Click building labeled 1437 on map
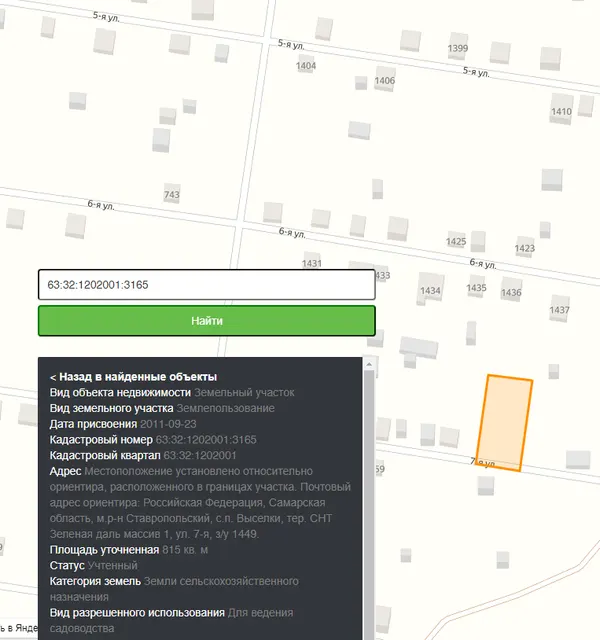The width and height of the screenshot is (600, 640). [559, 310]
